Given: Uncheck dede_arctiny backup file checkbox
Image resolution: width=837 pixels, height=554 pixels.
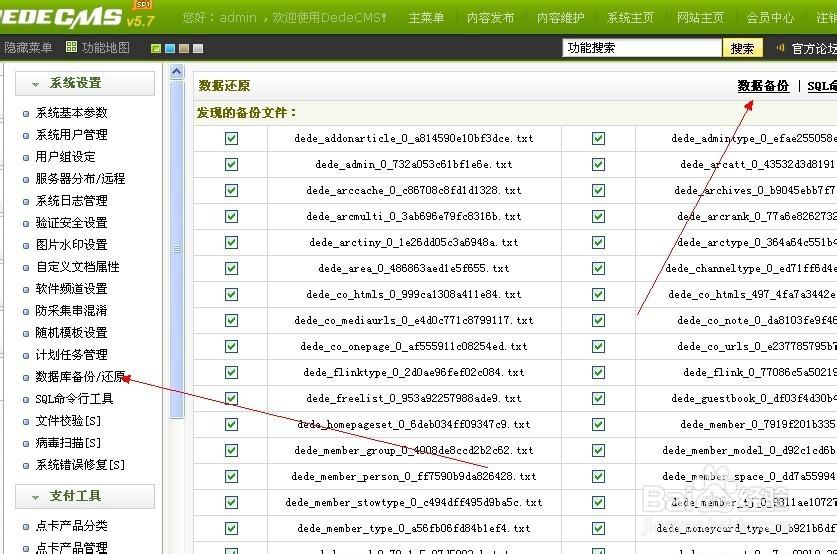Looking at the screenshot, I should click(x=232, y=242).
